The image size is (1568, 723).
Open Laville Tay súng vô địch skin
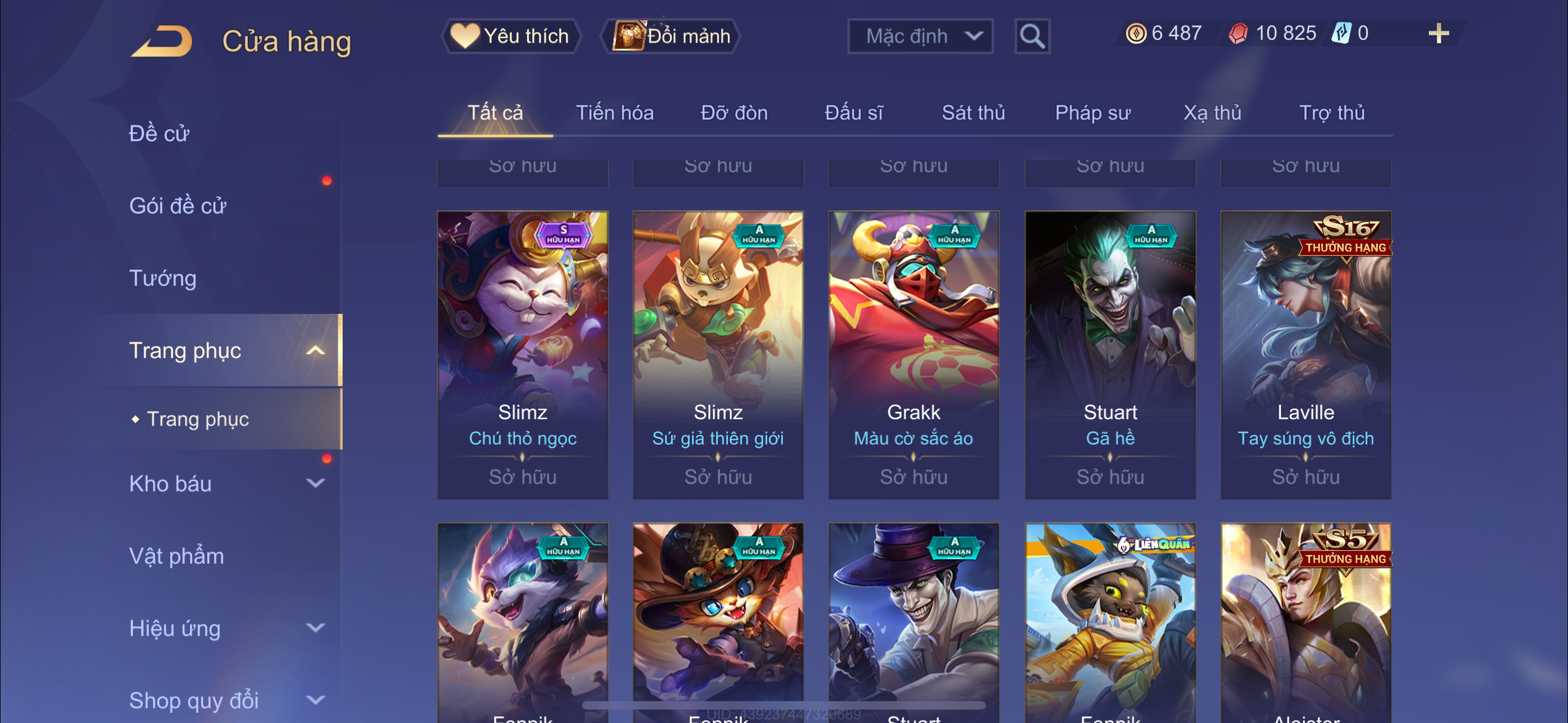(x=1306, y=355)
